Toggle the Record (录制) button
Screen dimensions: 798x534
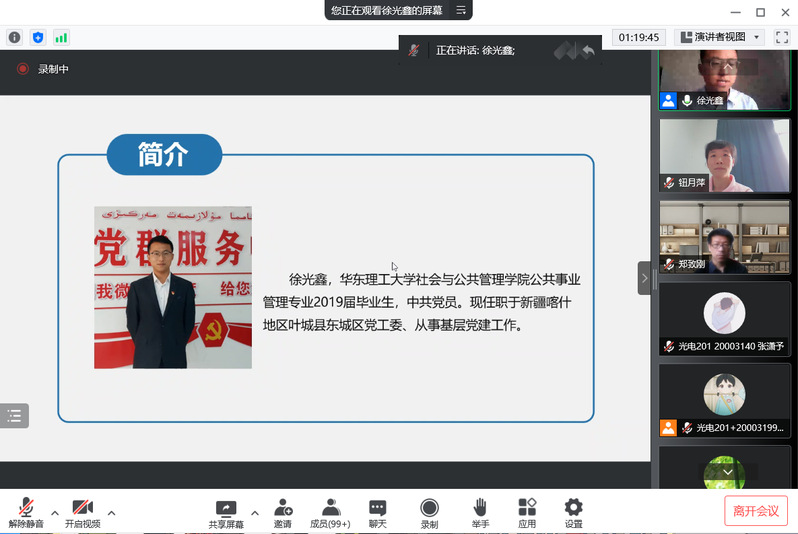coord(429,512)
